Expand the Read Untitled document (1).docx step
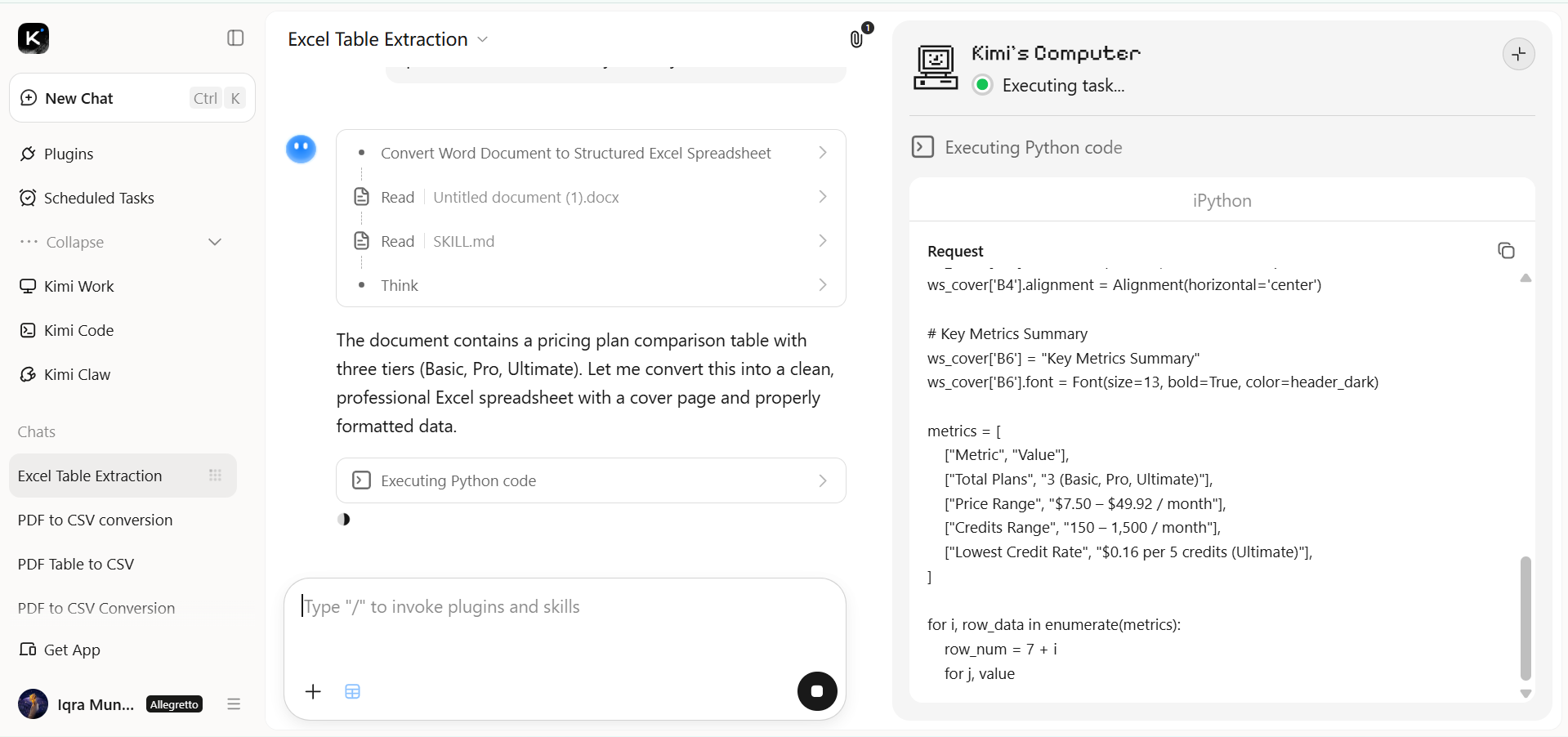The height and width of the screenshot is (737, 1568). 591,197
